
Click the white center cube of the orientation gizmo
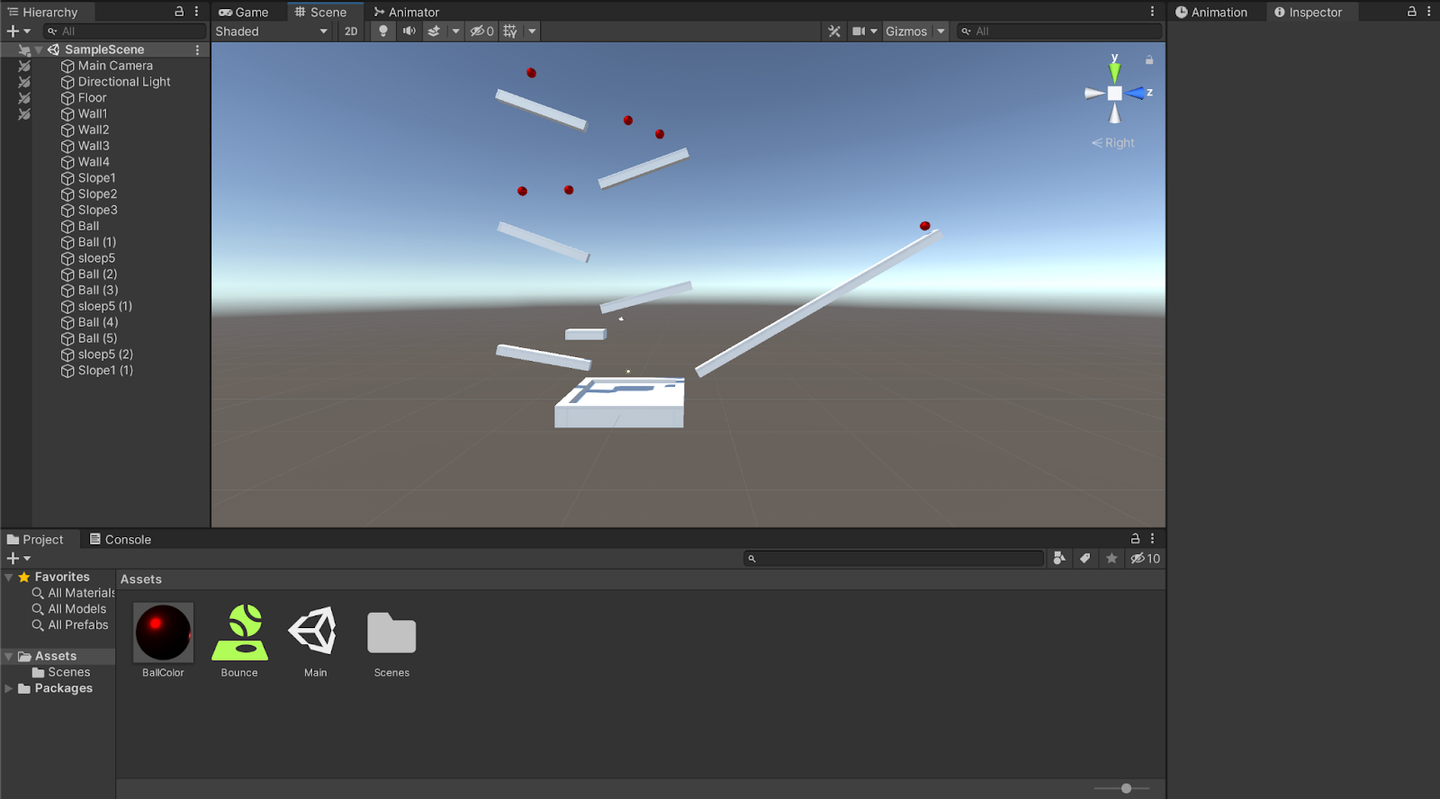pos(1114,93)
